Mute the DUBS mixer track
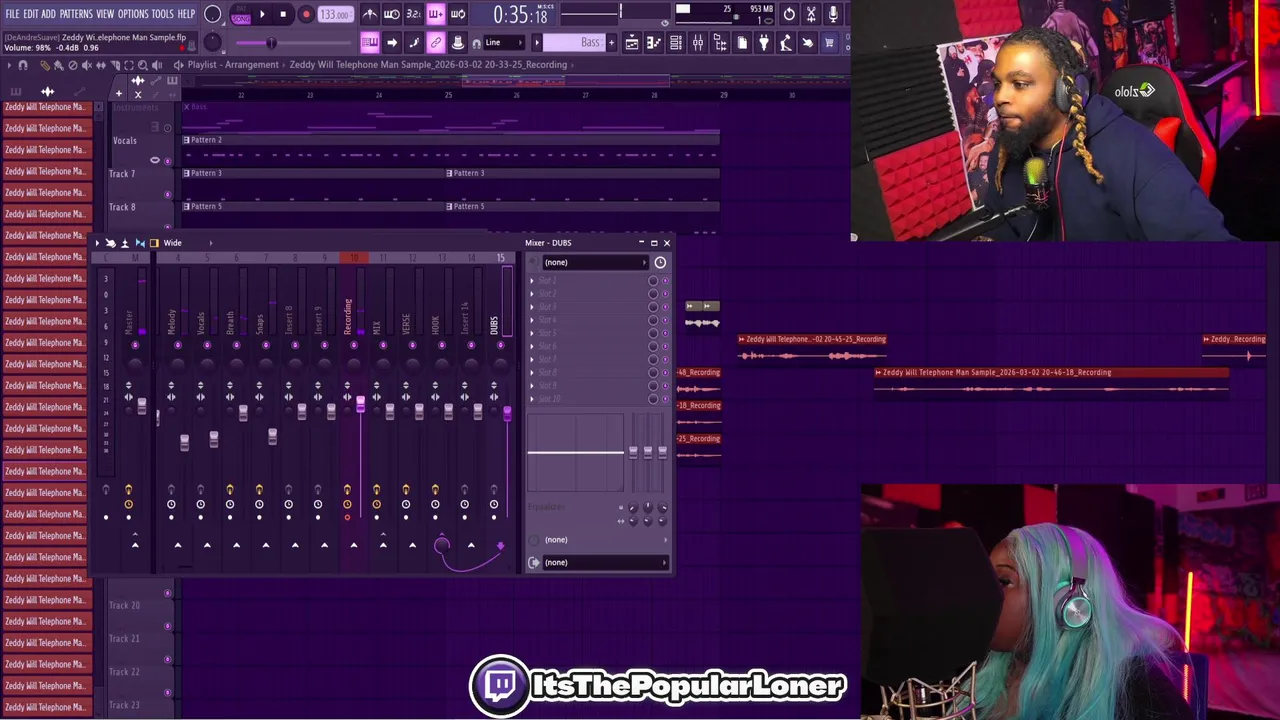This screenshot has height=720, width=1280. 500,345
